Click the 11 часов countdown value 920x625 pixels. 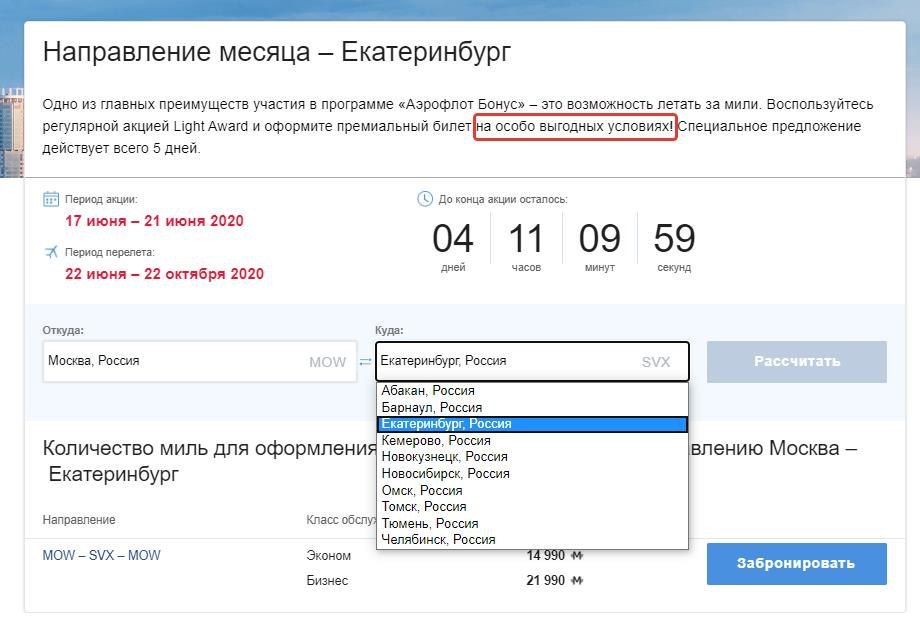point(526,246)
